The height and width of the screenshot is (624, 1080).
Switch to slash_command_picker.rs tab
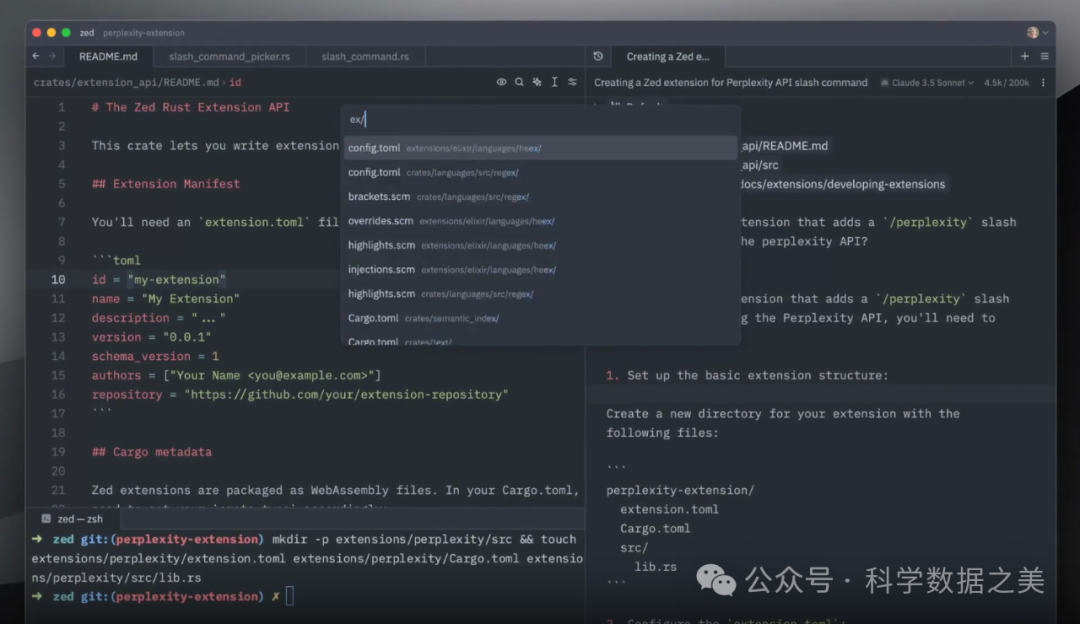[229, 56]
